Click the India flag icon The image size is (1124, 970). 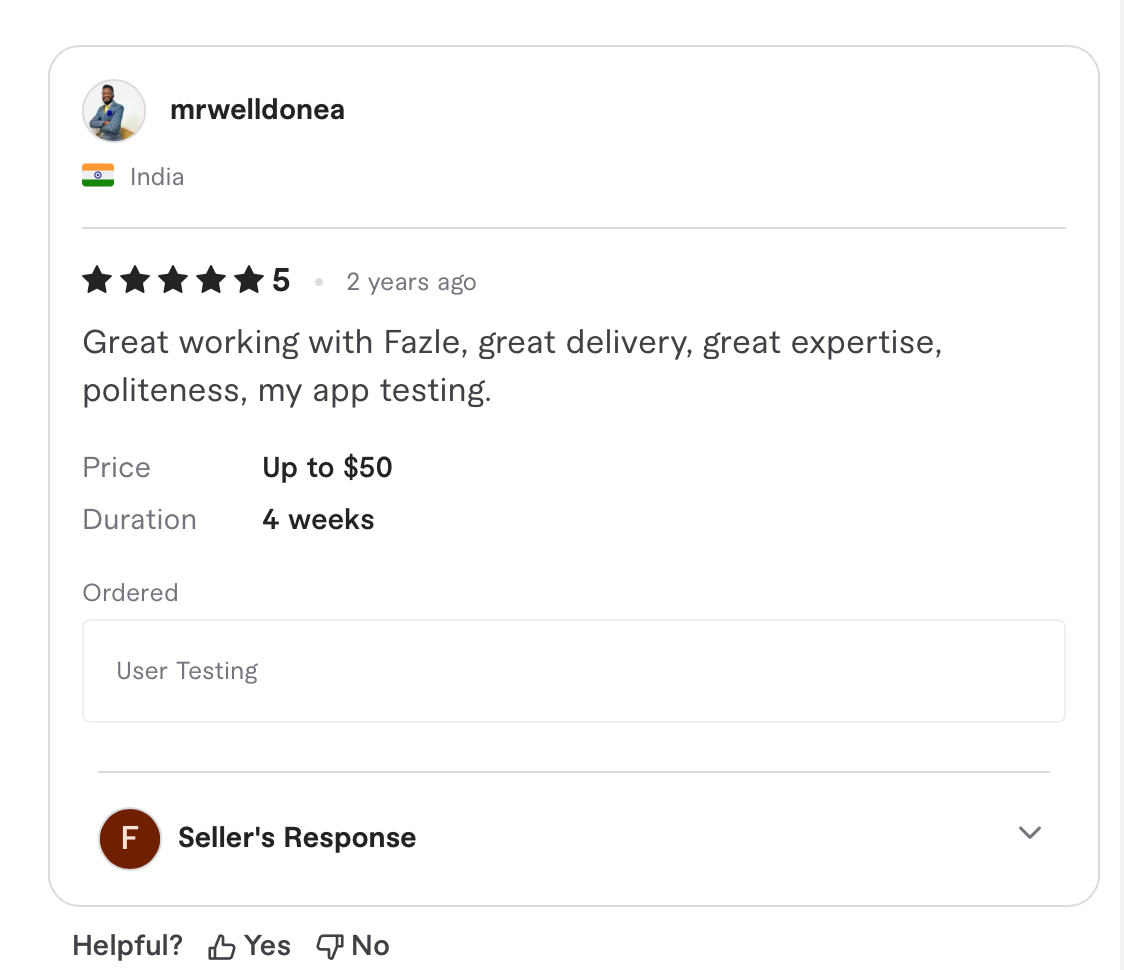[98, 175]
